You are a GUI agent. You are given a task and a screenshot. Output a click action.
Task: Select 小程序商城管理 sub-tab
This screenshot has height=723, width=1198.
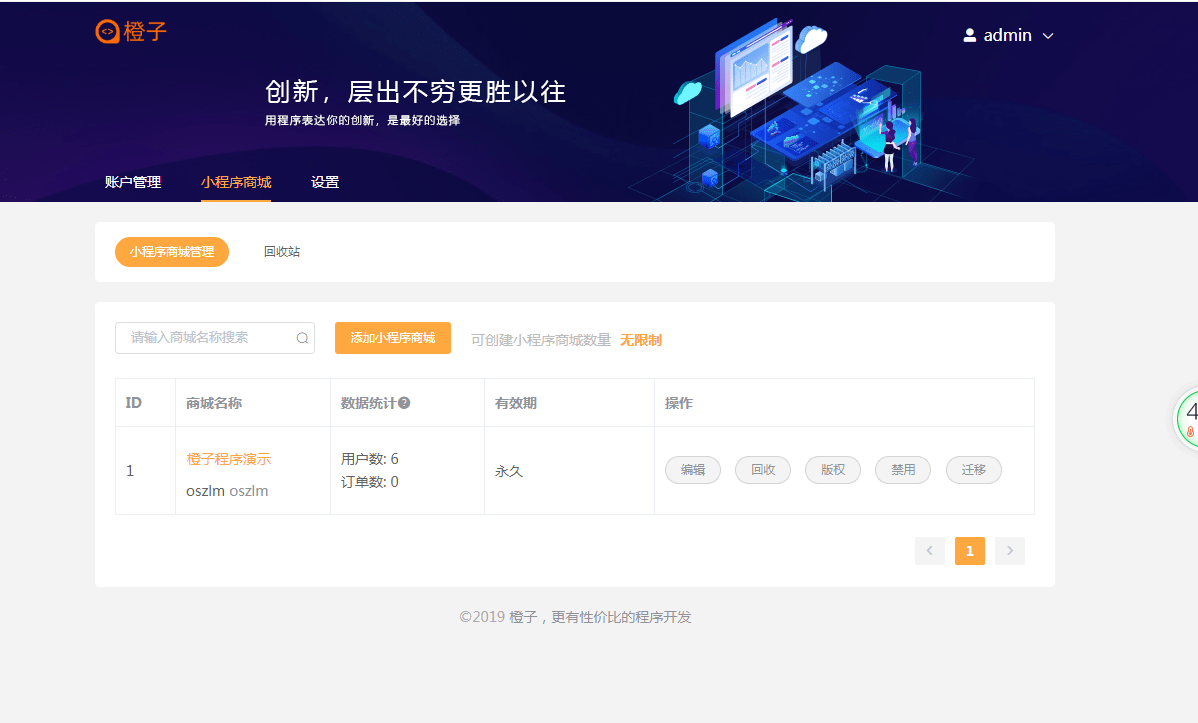click(x=172, y=252)
